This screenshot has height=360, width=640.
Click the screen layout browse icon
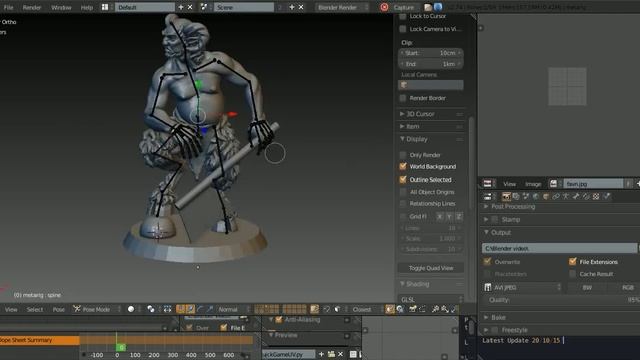pos(105,7)
